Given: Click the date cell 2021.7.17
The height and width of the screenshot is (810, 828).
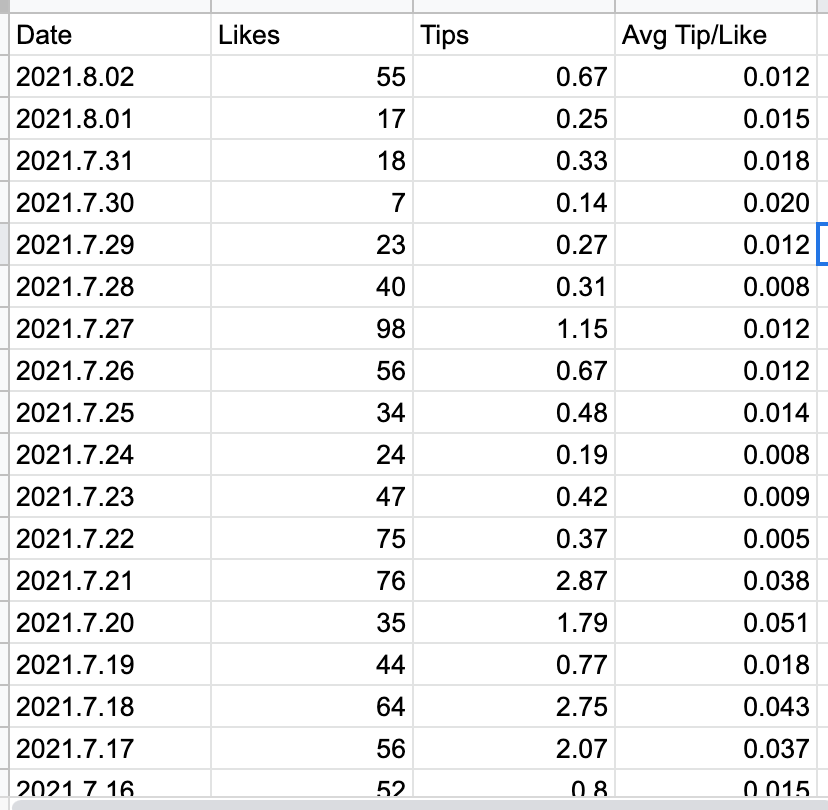Looking at the screenshot, I should pyautogui.click(x=110, y=748).
